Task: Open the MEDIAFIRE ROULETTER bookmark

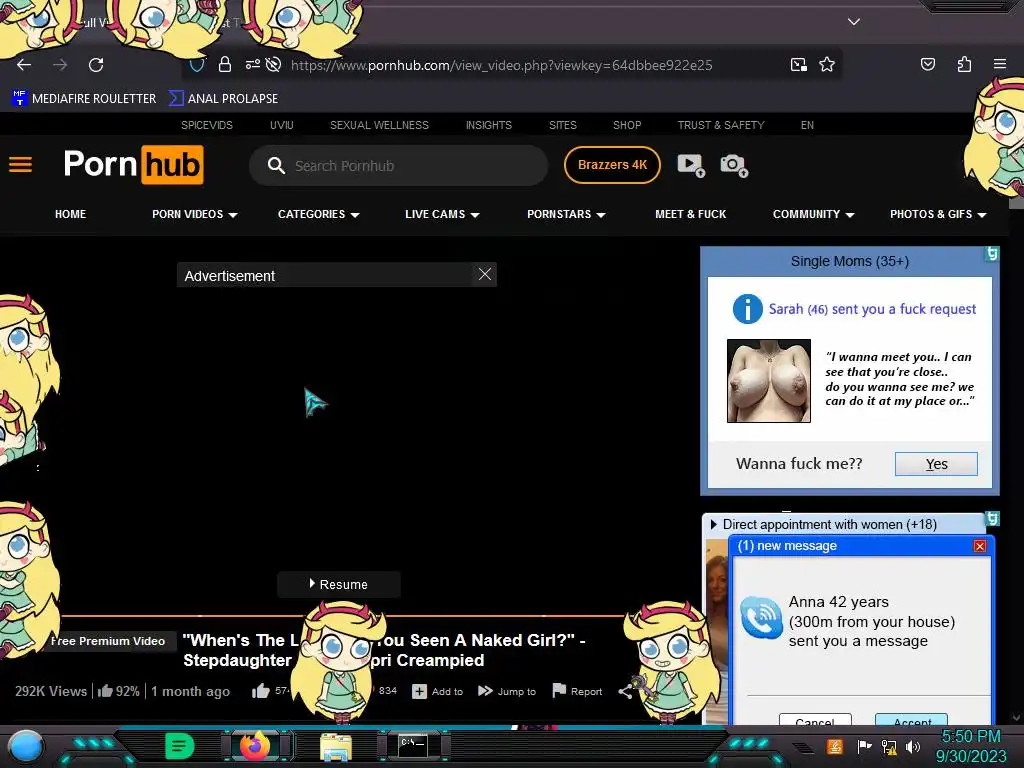Action: 84,99
